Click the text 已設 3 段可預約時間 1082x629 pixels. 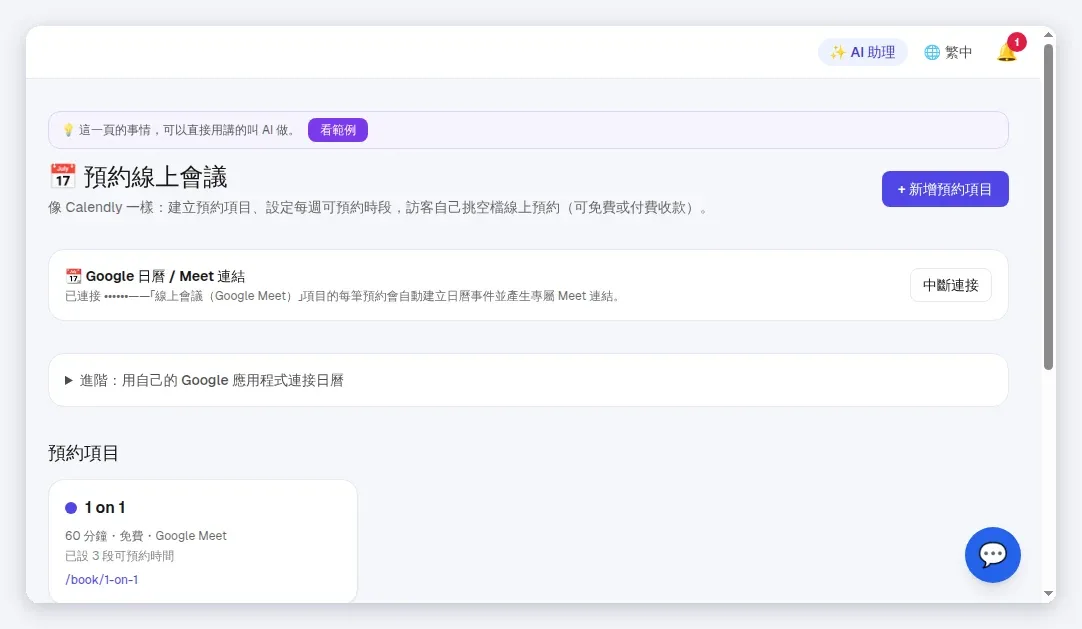pos(119,556)
